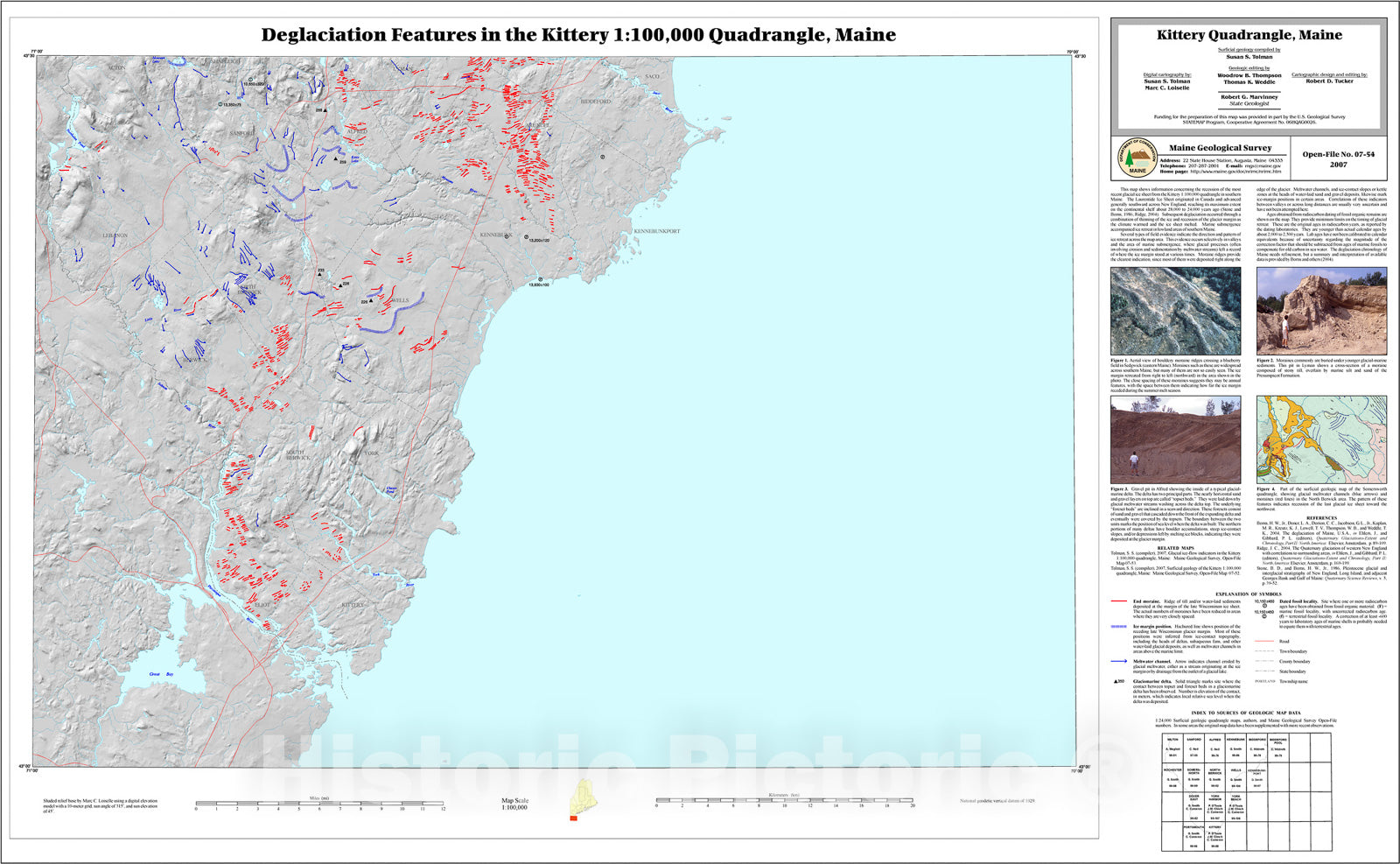1400x864 pixels.
Task: Click 'Robert D. Tucker' cartographic credit
Action: click(x=1330, y=81)
